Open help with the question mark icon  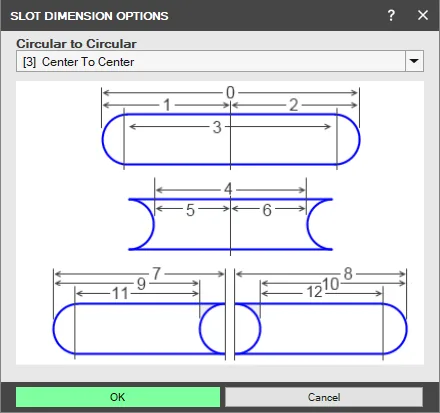[391, 15]
